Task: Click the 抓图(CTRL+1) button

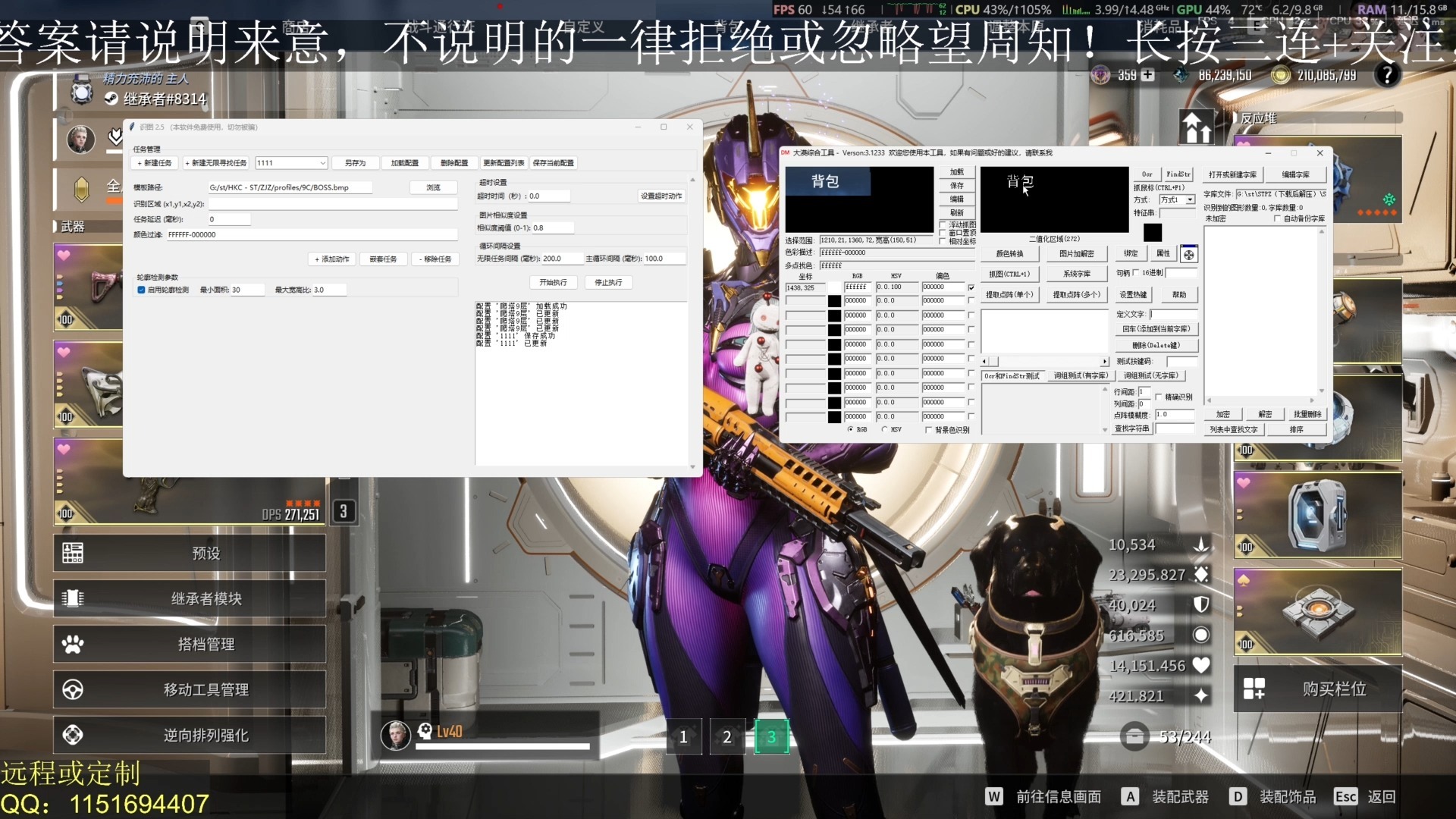Action: [x=1009, y=274]
